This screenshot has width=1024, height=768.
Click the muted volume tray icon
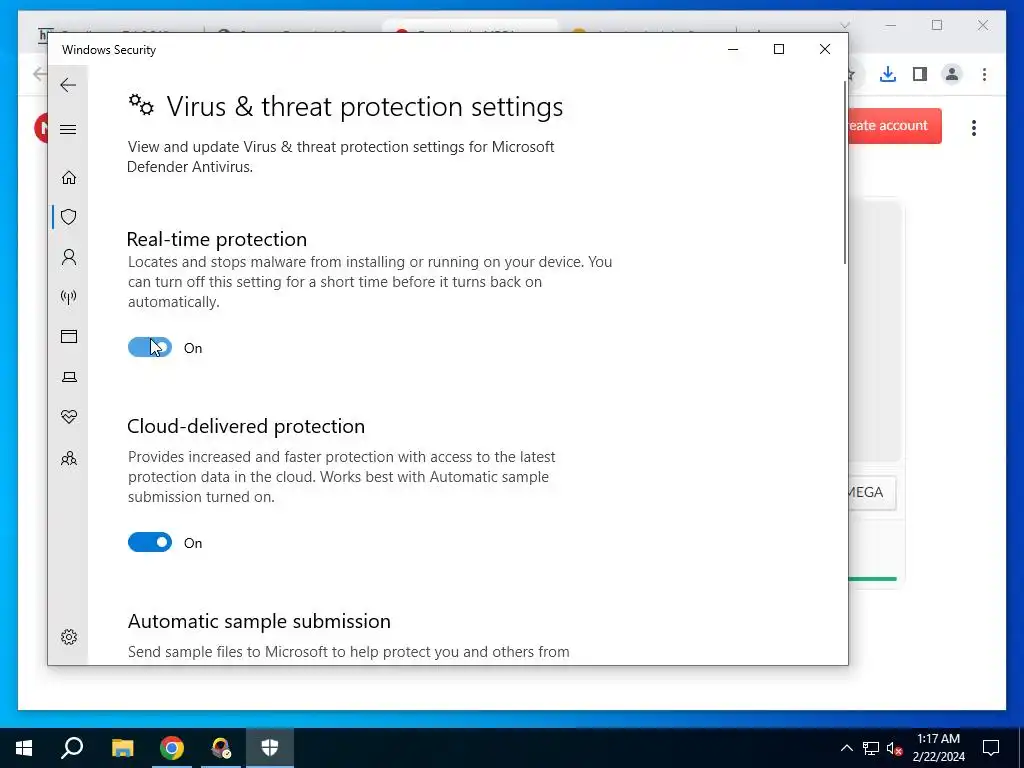(x=895, y=748)
